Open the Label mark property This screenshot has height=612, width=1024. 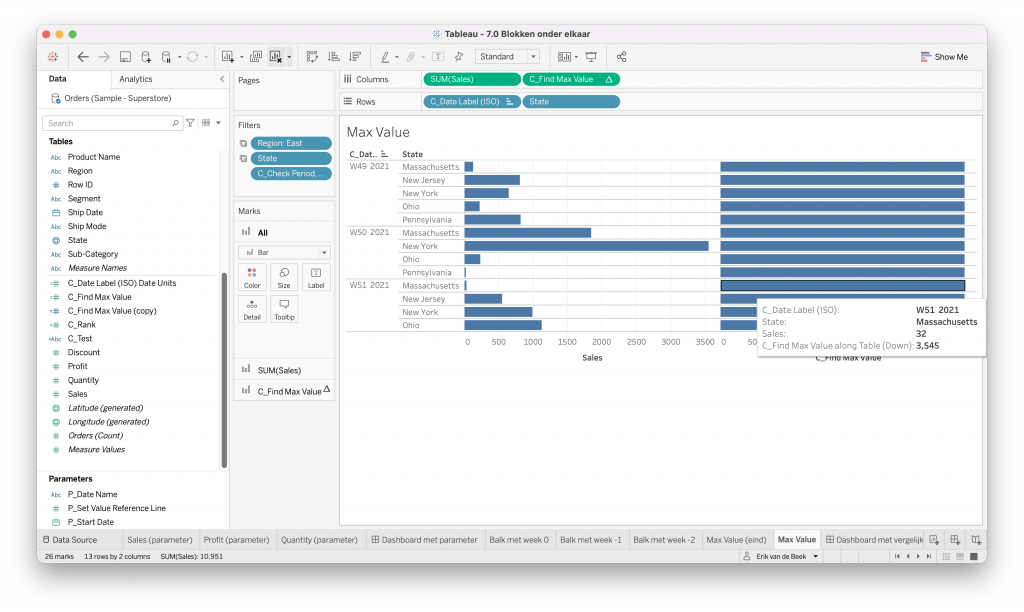(315, 277)
